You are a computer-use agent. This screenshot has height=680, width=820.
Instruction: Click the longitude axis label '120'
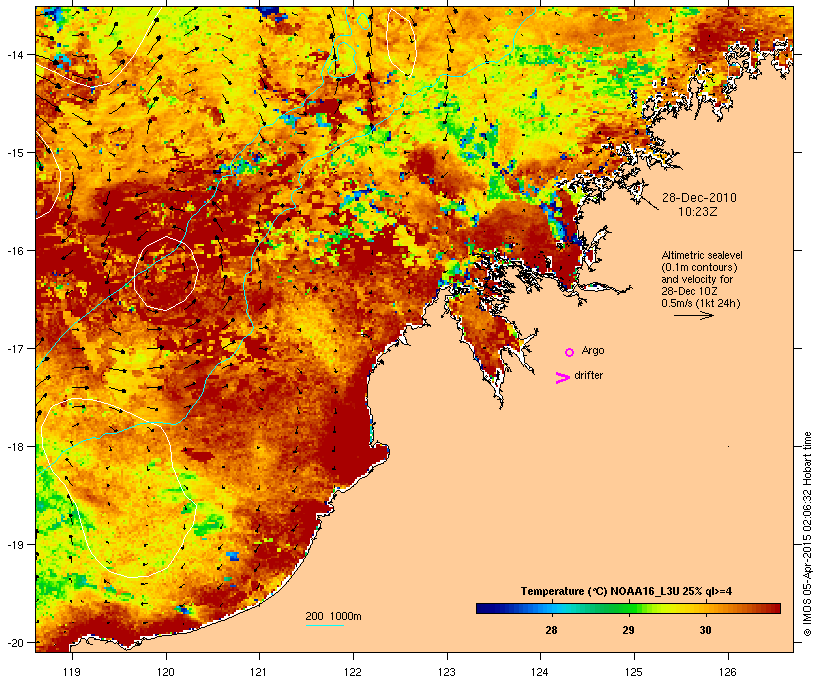pyautogui.click(x=166, y=672)
